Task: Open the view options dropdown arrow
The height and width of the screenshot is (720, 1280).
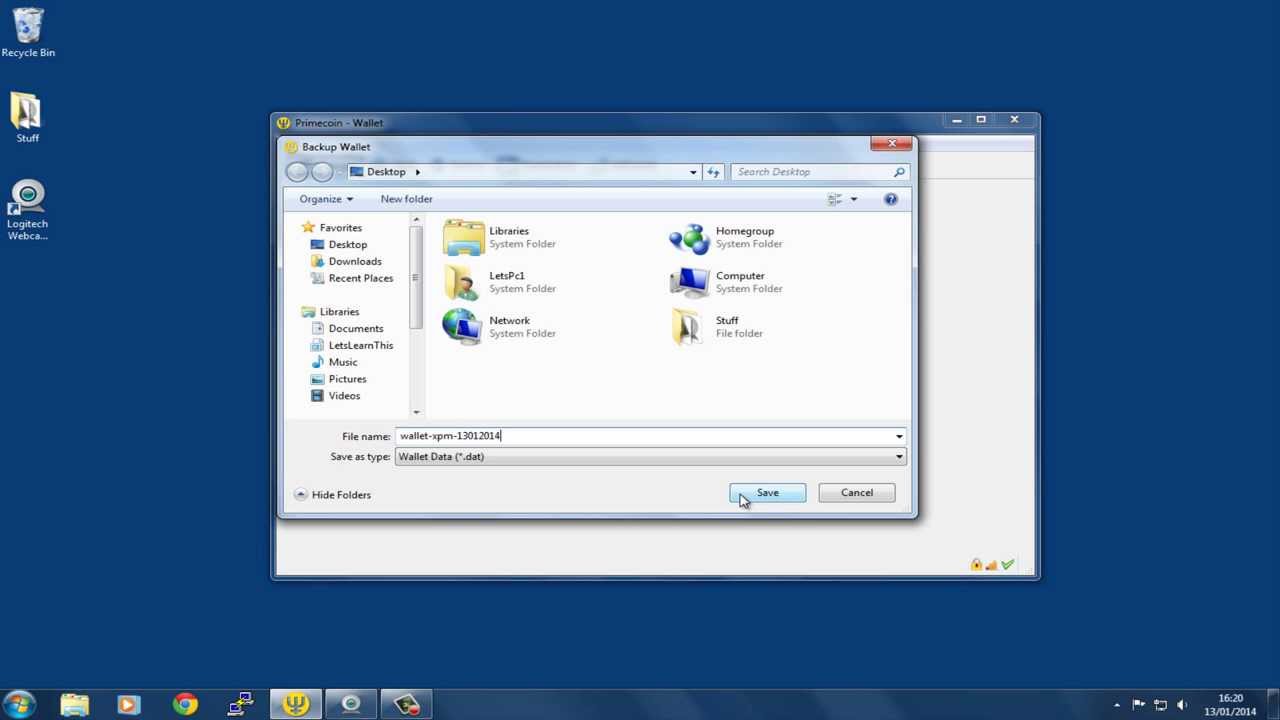Action: coord(853,199)
